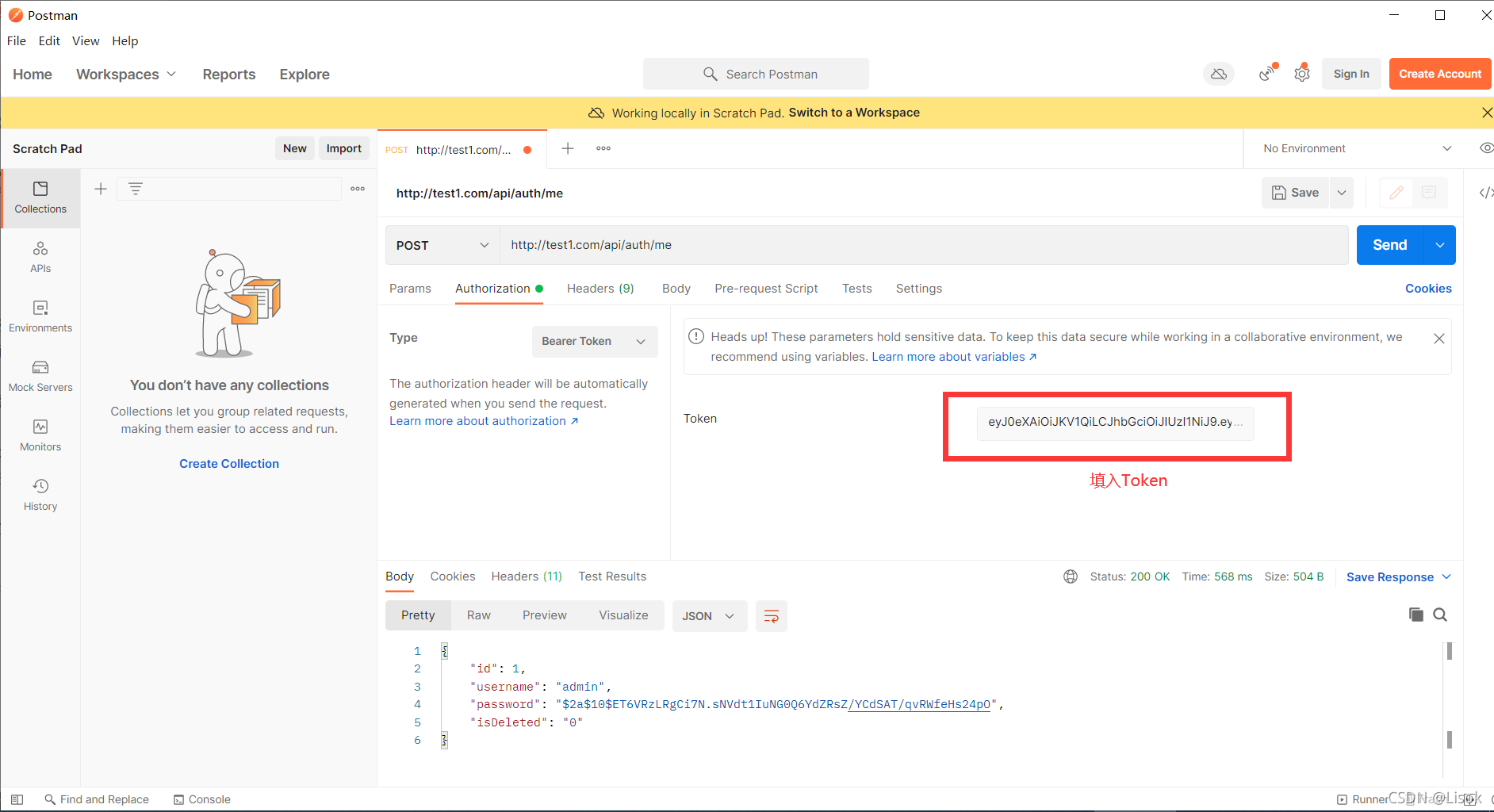Switch response view to Preview
Image resolution: width=1494 pixels, height=812 pixels.
point(545,615)
